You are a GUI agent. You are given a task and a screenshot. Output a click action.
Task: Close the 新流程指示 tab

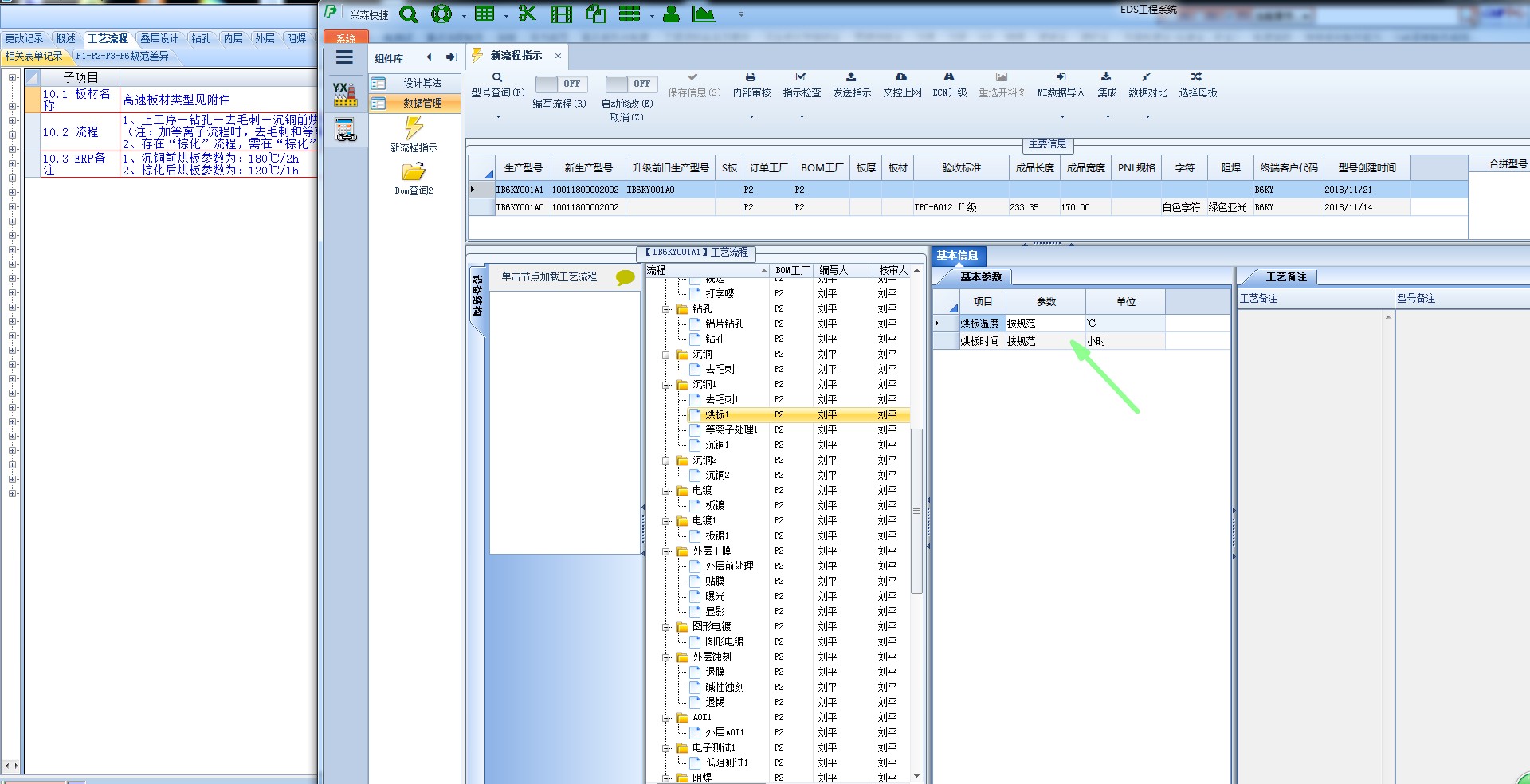click(x=558, y=56)
